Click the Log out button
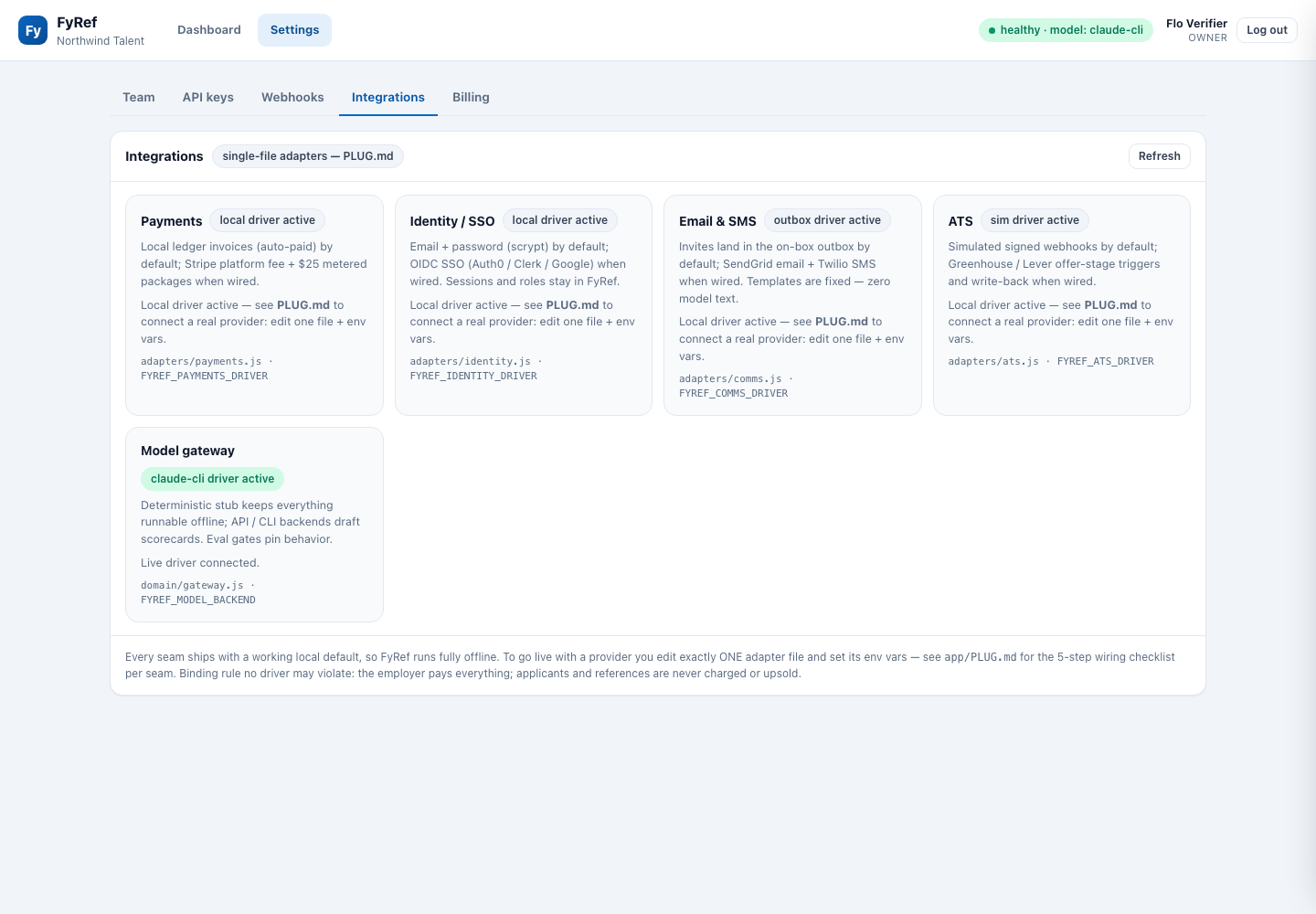This screenshot has height=914, width=1316. click(x=1267, y=30)
